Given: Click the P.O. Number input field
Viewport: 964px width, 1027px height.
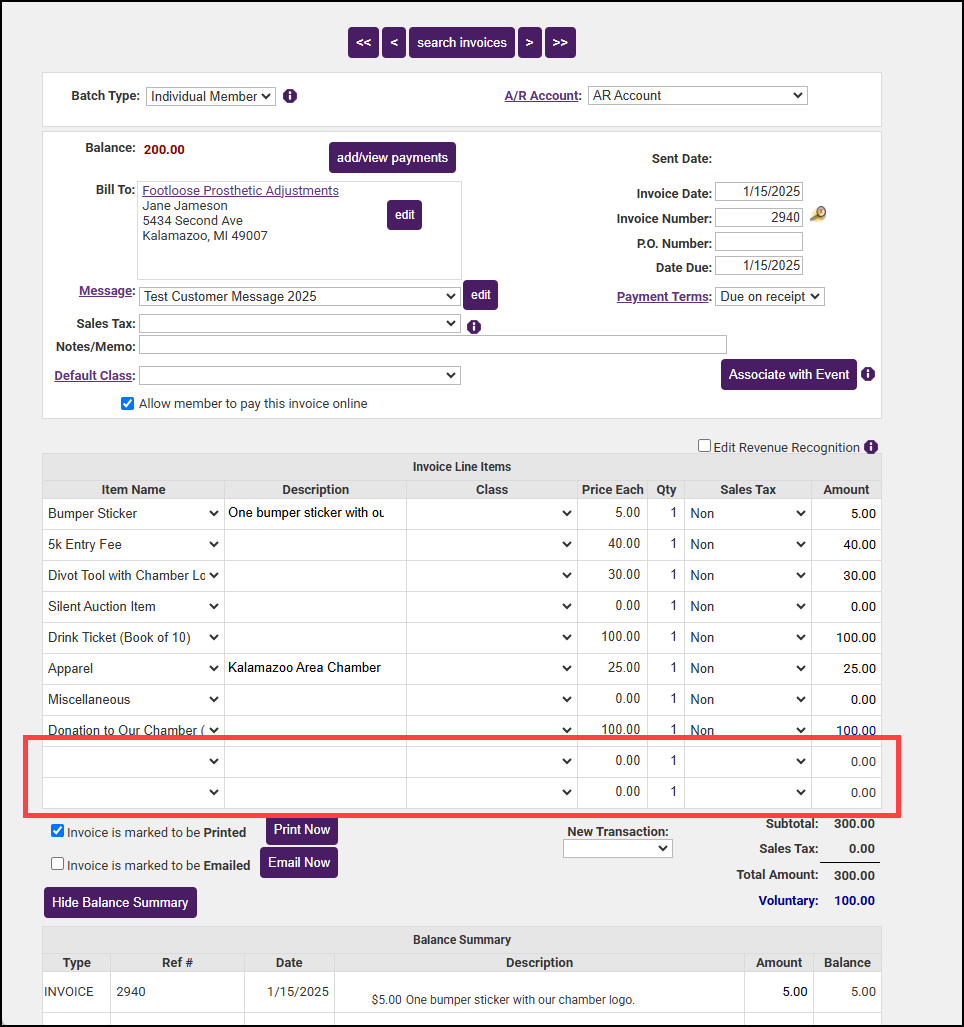Looking at the screenshot, I should (x=758, y=242).
